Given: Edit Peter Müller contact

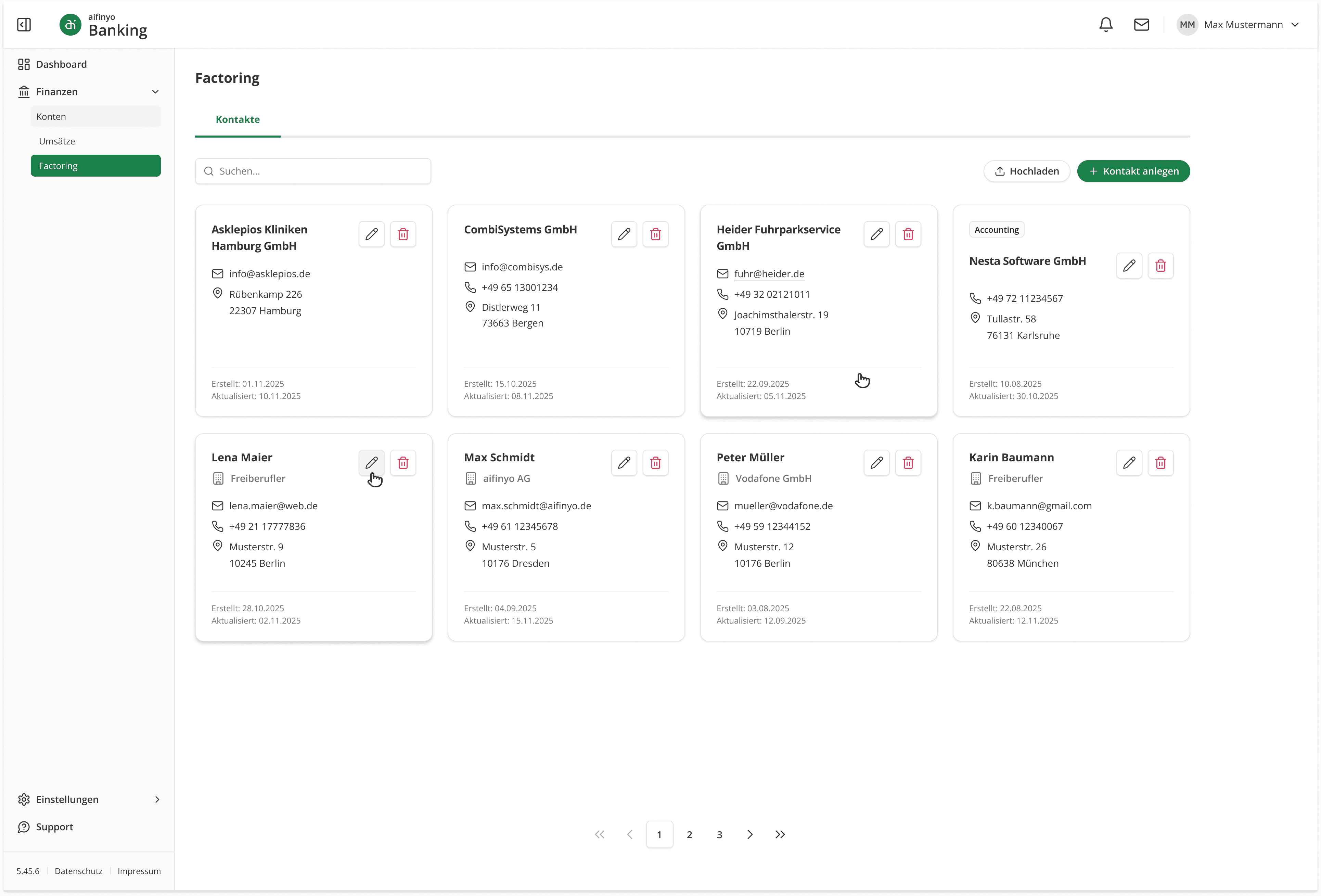Looking at the screenshot, I should click(876, 463).
